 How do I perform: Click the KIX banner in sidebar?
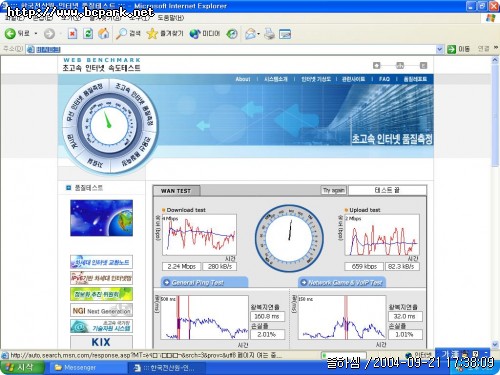[101, 342]
